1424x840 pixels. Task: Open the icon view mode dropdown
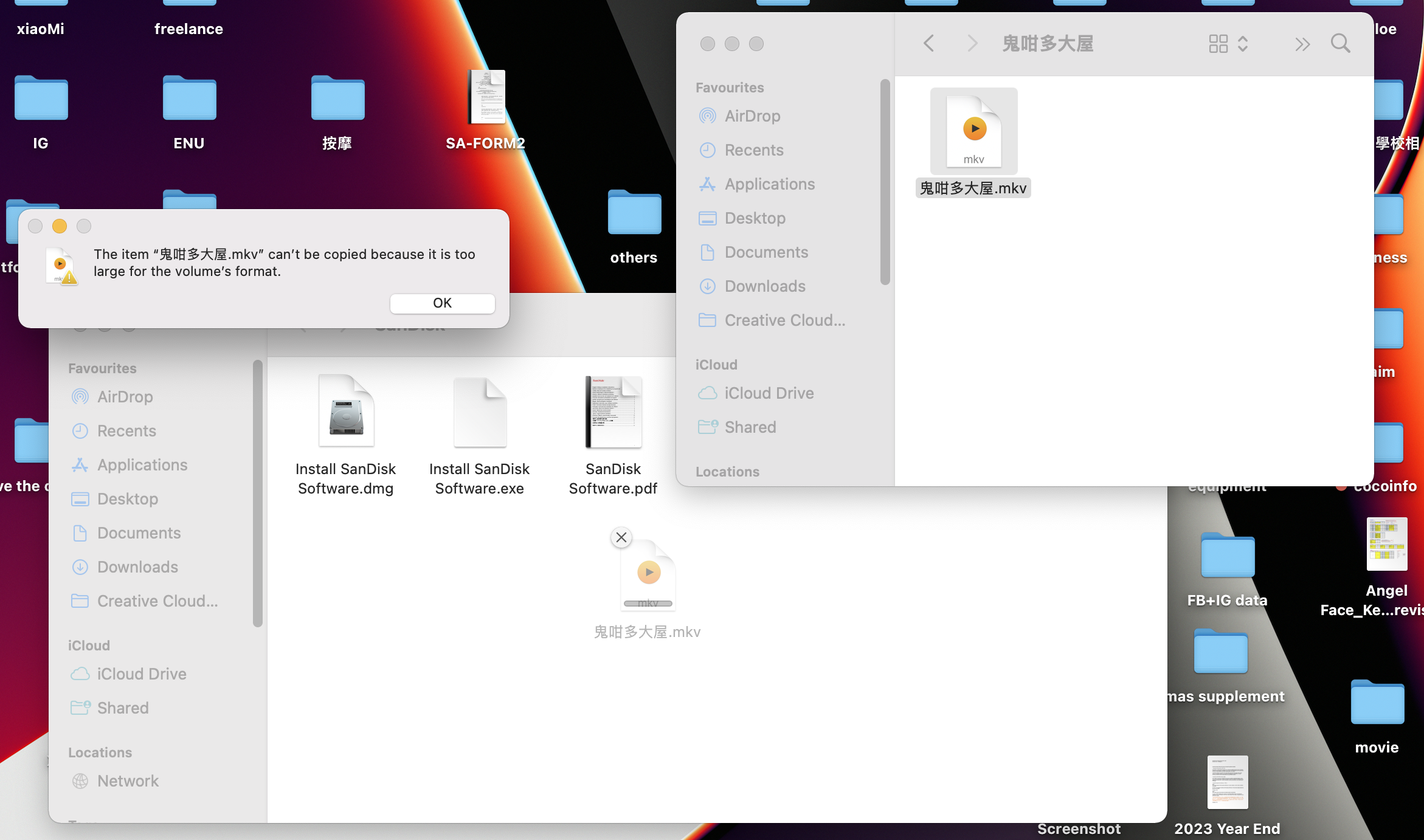coord(1228,44)
